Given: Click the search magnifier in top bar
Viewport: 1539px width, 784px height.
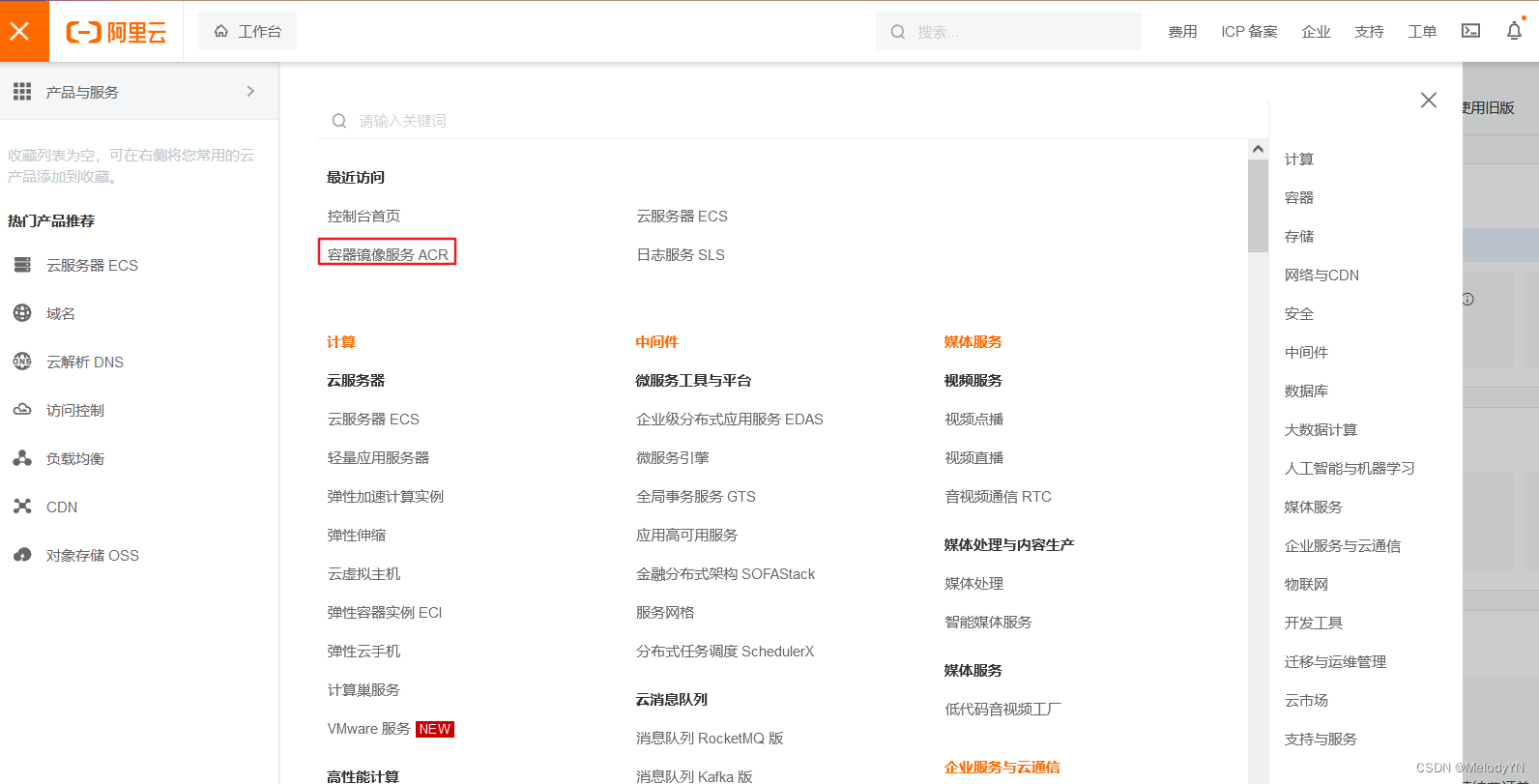Looking at the screenshot, I should click(898, 32).
